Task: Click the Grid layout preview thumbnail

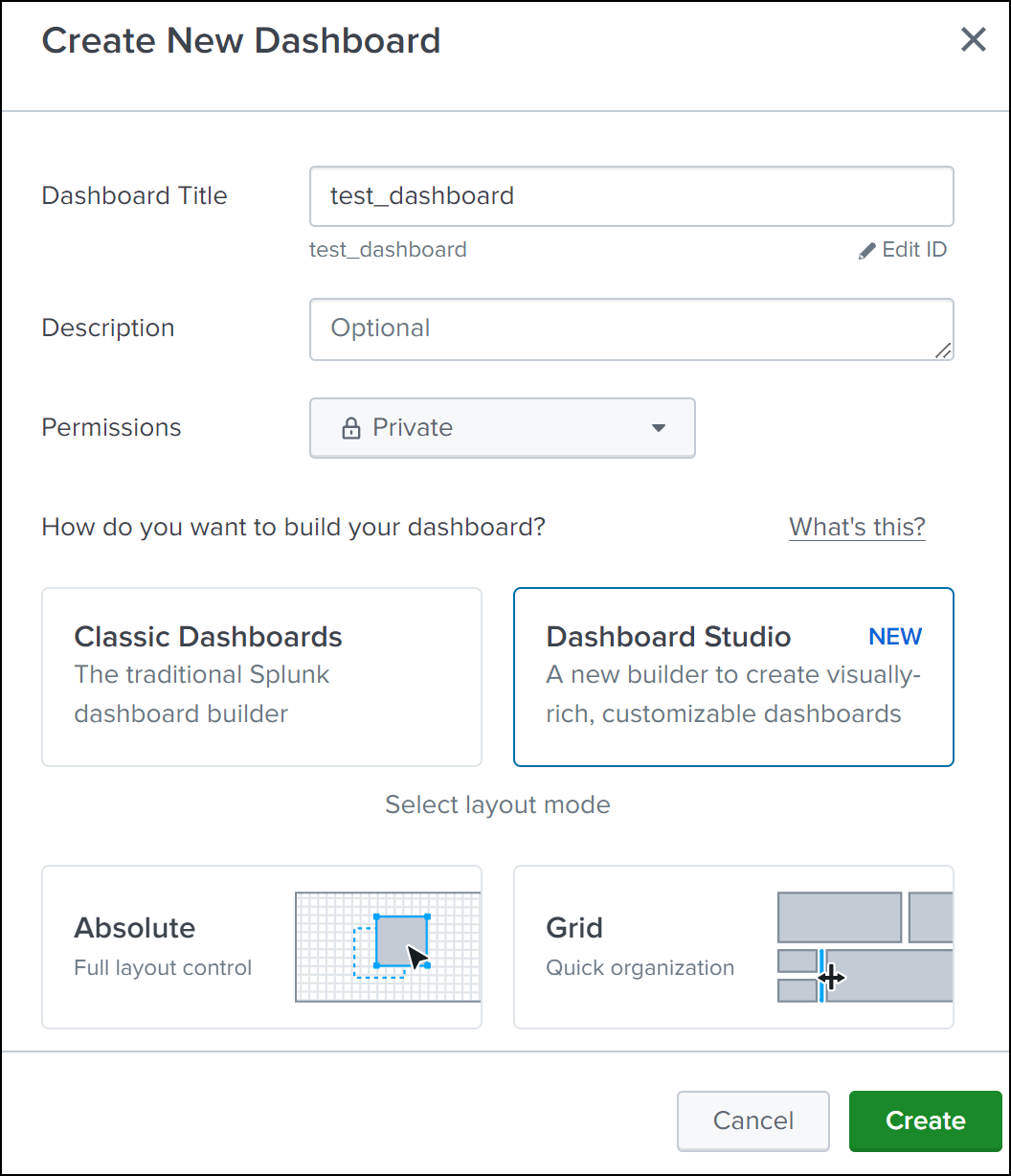Action: click(865, 947)
